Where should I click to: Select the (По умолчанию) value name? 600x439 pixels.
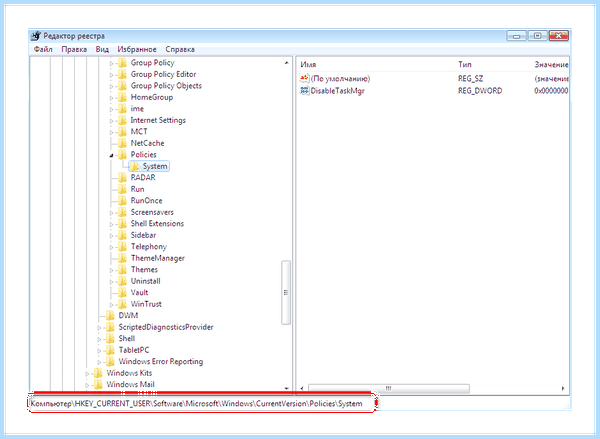click(340, 78)
